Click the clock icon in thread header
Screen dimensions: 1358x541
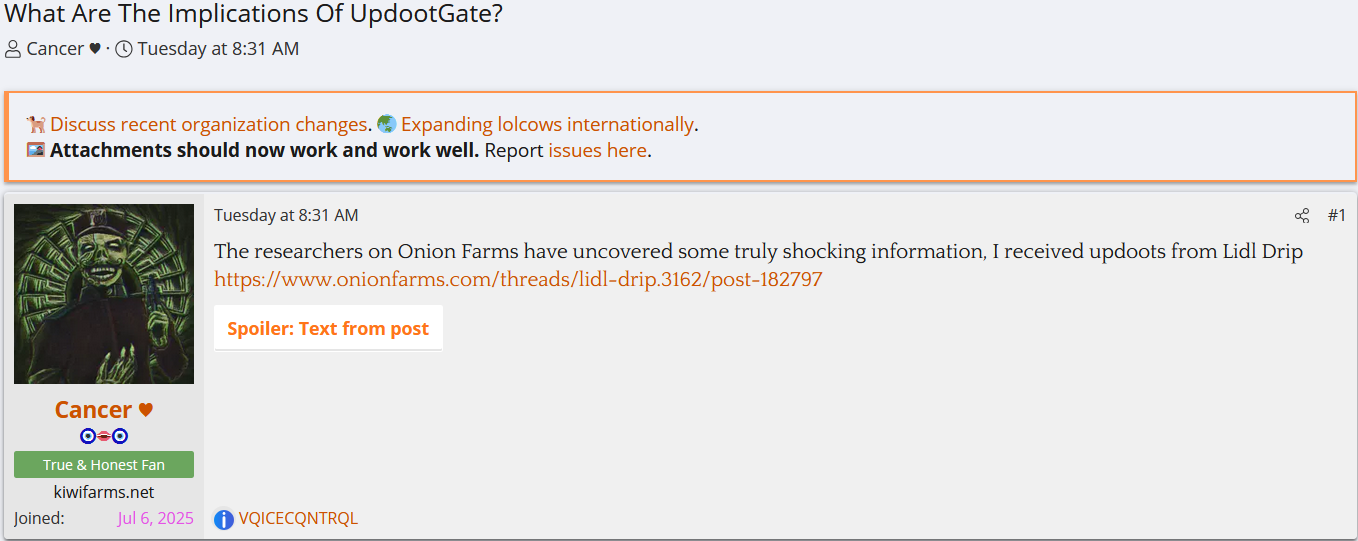pos(124,49)
